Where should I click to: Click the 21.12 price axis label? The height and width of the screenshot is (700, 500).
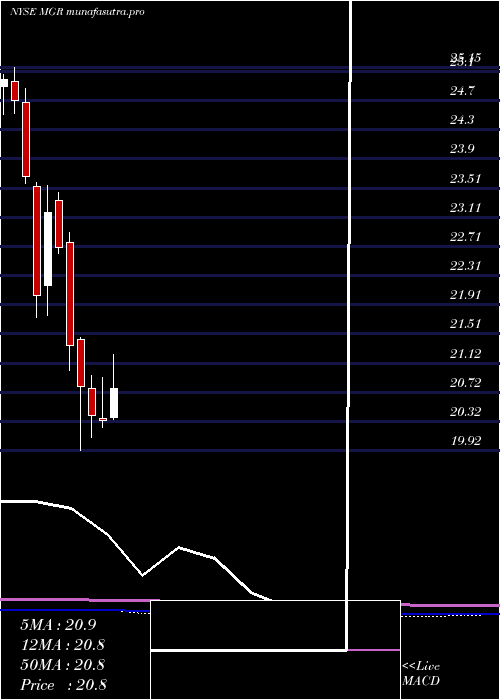click(x=465, y=354)
